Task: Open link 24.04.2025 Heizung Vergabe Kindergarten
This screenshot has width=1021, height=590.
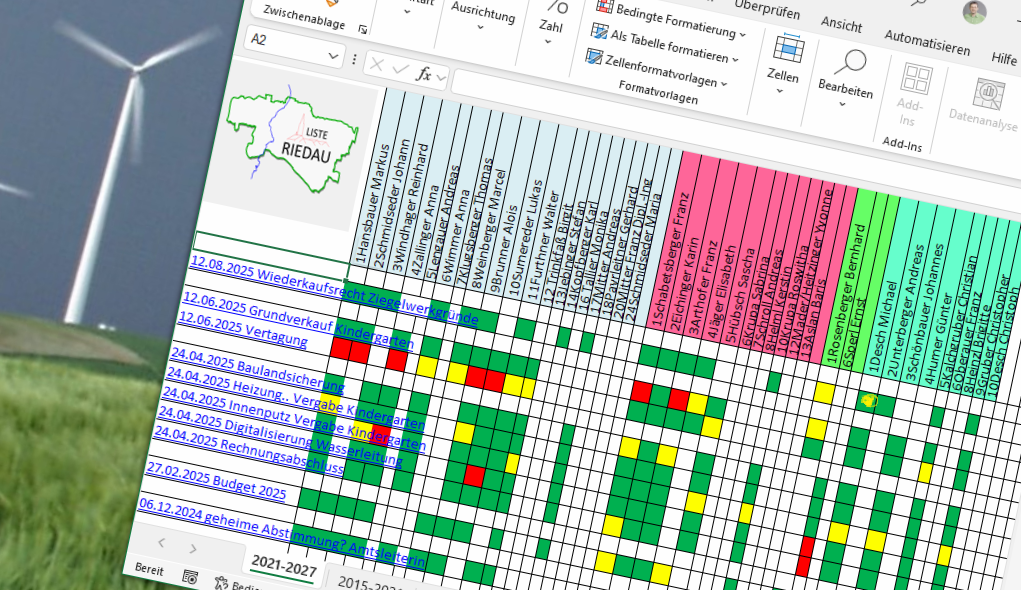Action: point(296,399)
